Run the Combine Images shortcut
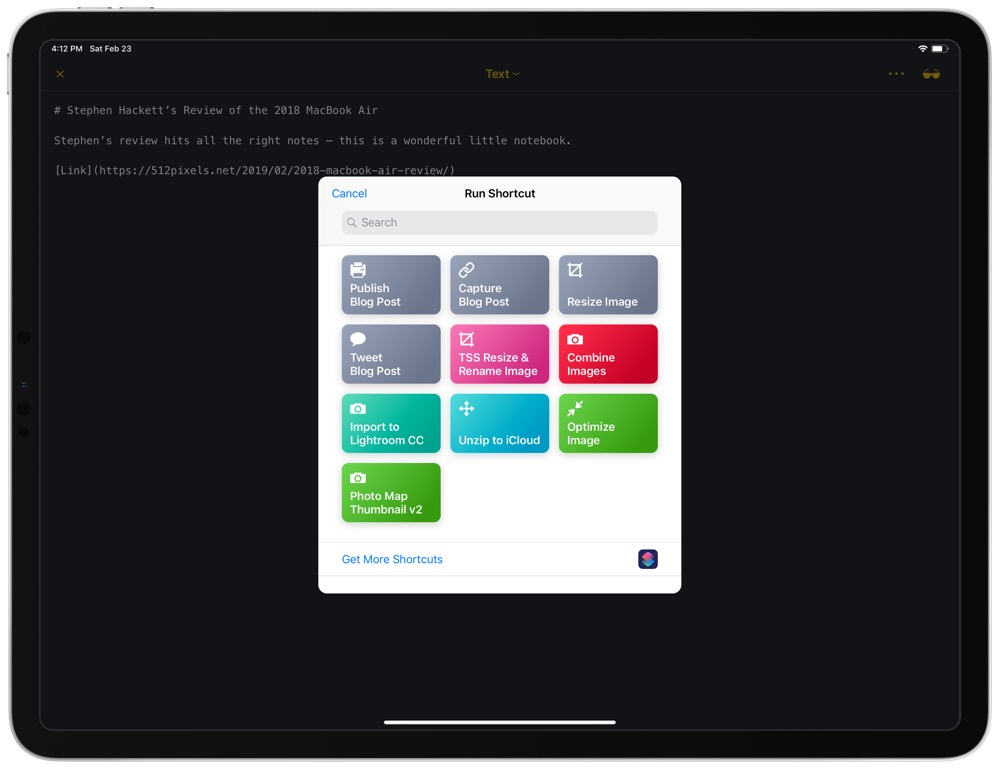The height and width of the screenshot is (770, 1000). 608,354
